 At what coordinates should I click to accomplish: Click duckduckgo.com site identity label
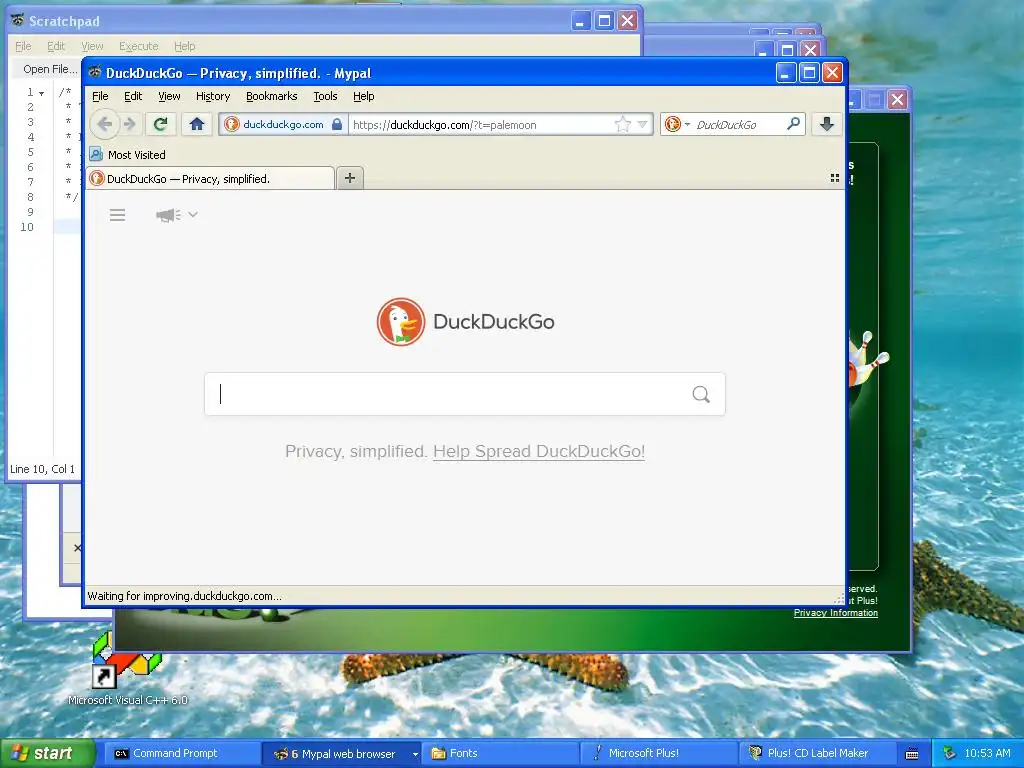(283, 124)
